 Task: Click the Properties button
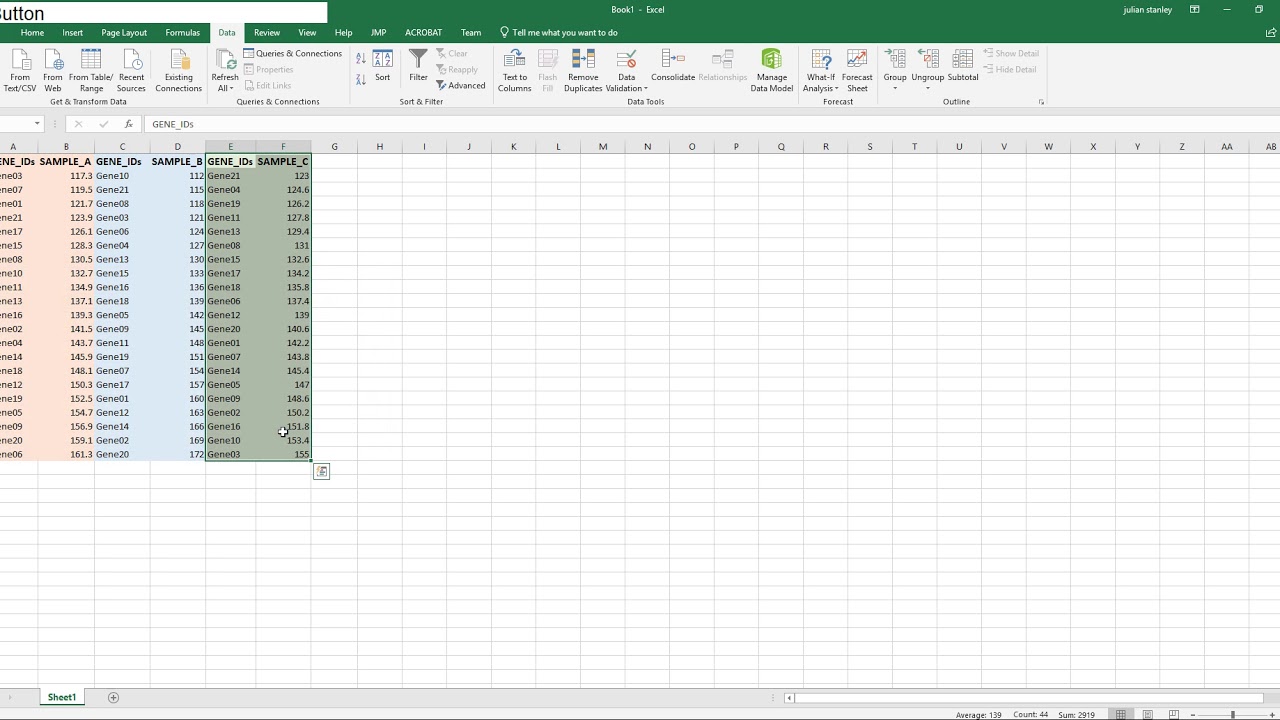point(269,69)
